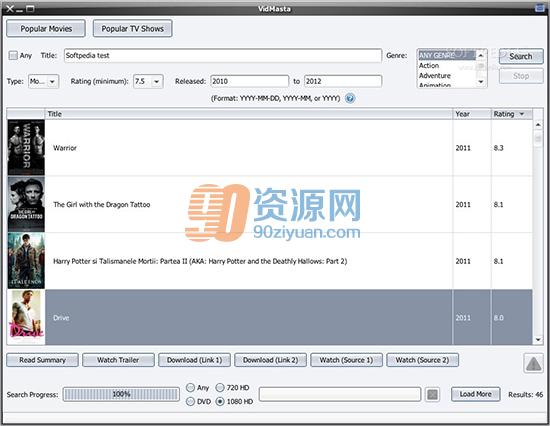
Task: Select the 1080 HD radio button
Action: 220,401
